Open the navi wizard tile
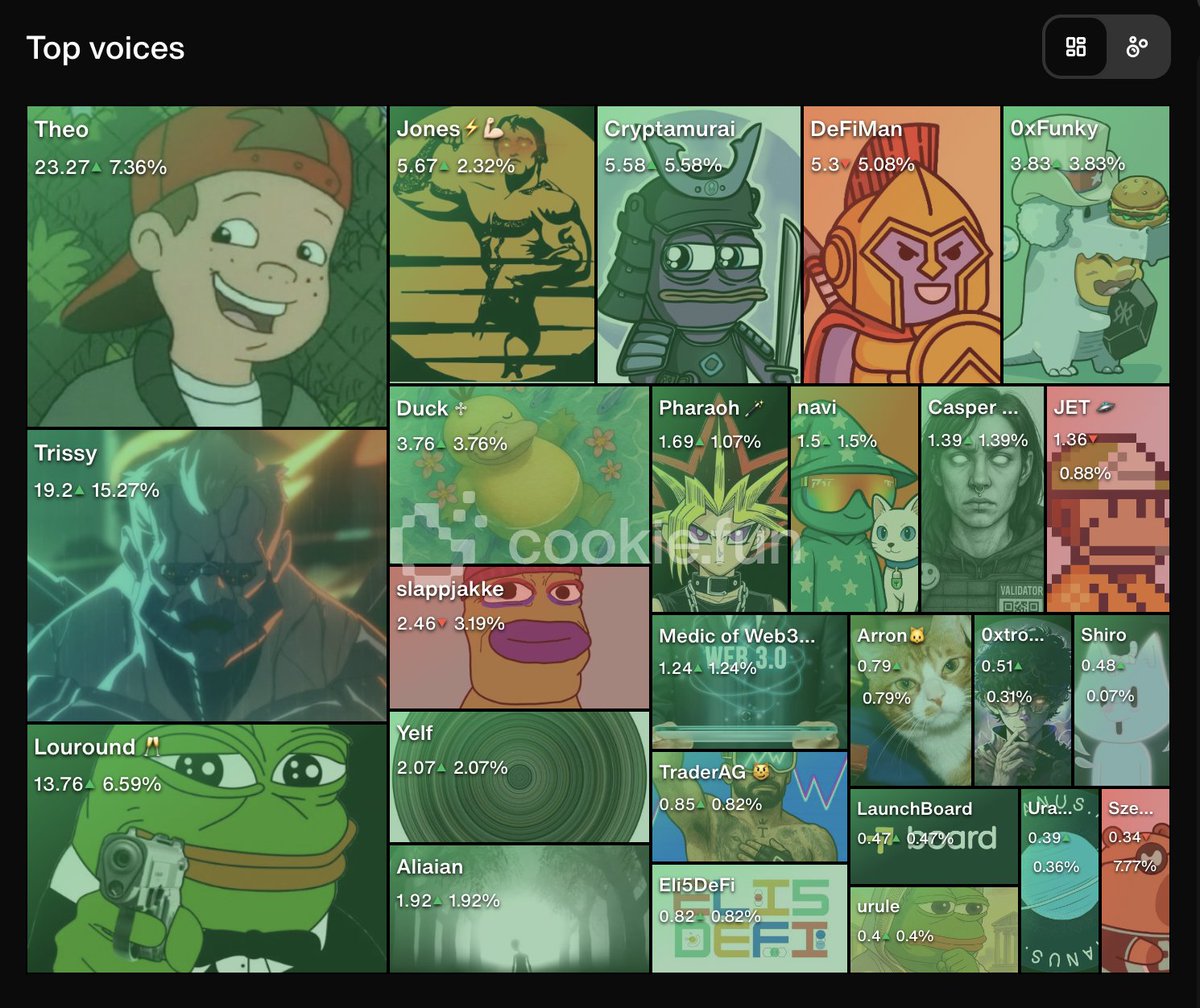Viewport: 1200px width, 1008px height. [855, 499]
